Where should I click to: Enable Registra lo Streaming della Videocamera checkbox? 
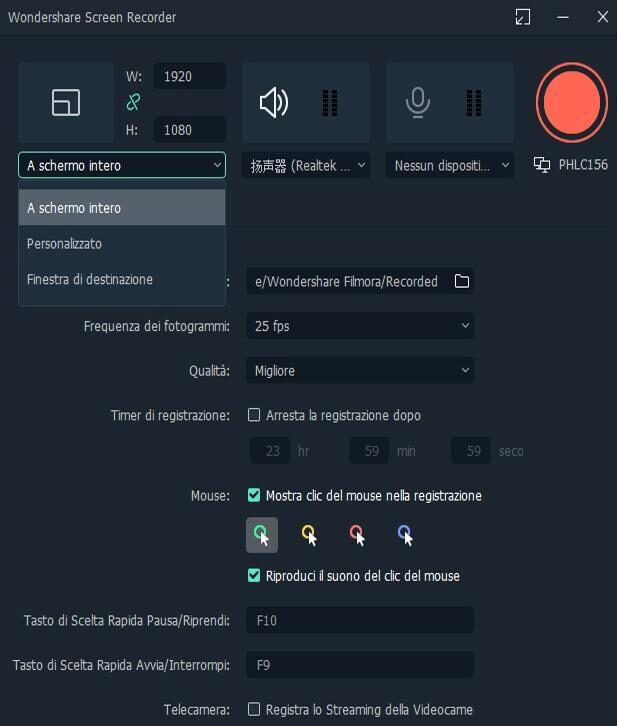pos(254,709)
